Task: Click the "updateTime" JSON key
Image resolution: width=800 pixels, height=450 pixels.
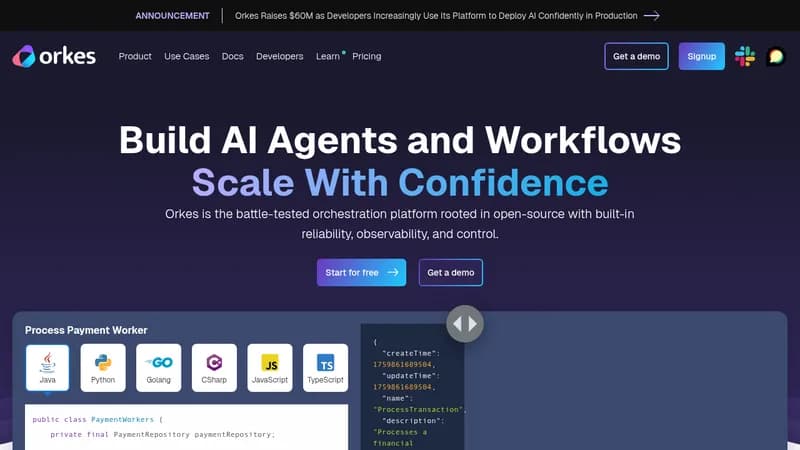Action: pyautogui.click(x=411, y=376)
